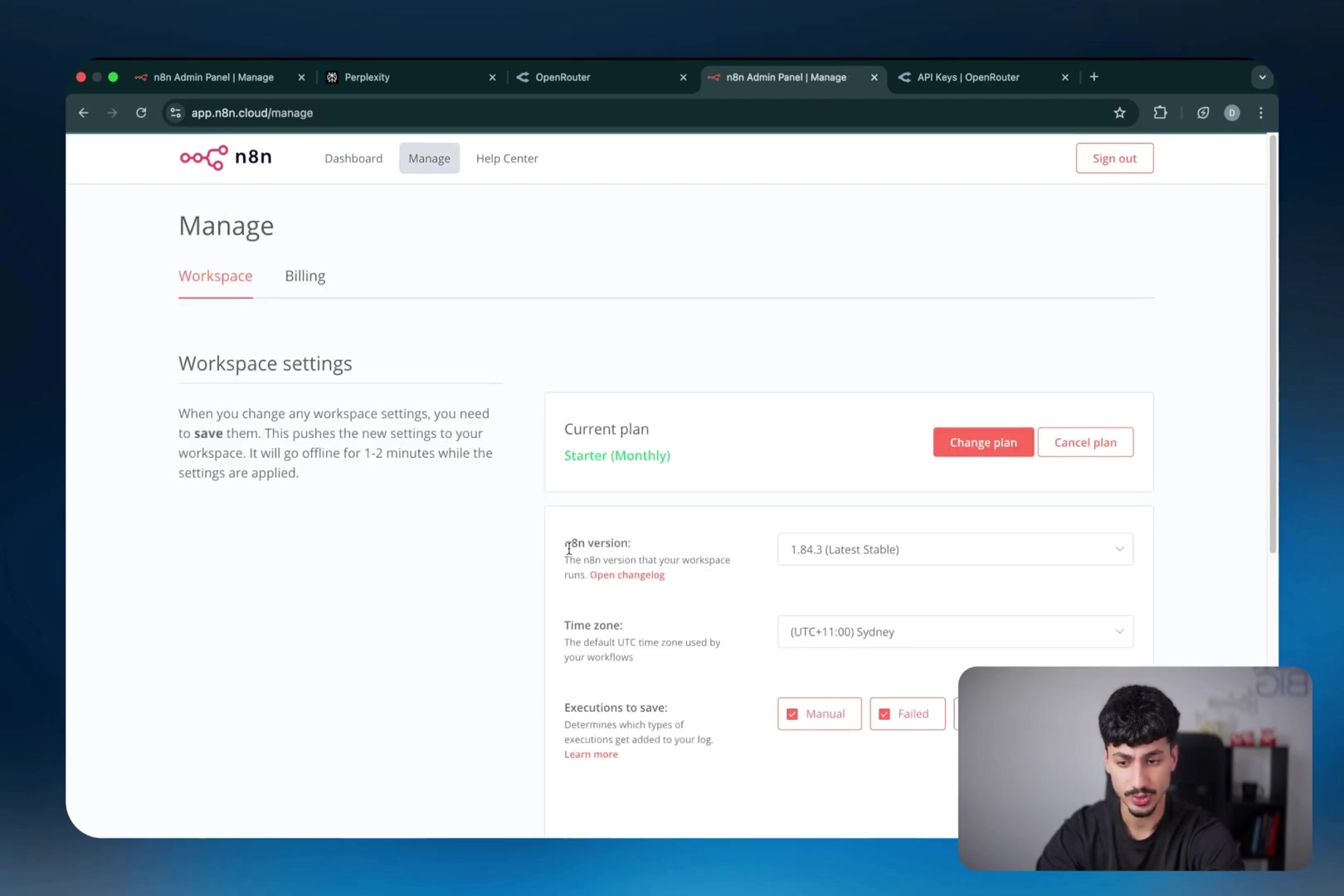Open Chrome three-dot menu
Viewport: 1344px width, 896px height.
pyautogui.click(x=1261, y=113)
